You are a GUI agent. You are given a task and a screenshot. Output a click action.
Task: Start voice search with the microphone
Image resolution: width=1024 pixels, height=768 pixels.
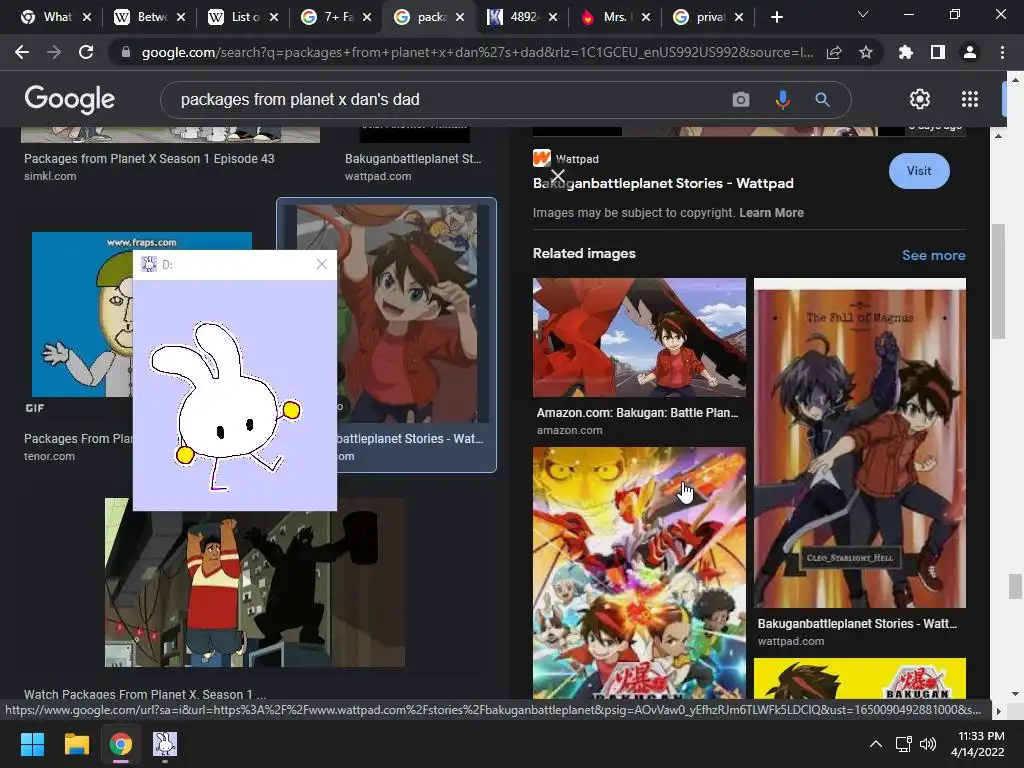[x=782, y=99]
